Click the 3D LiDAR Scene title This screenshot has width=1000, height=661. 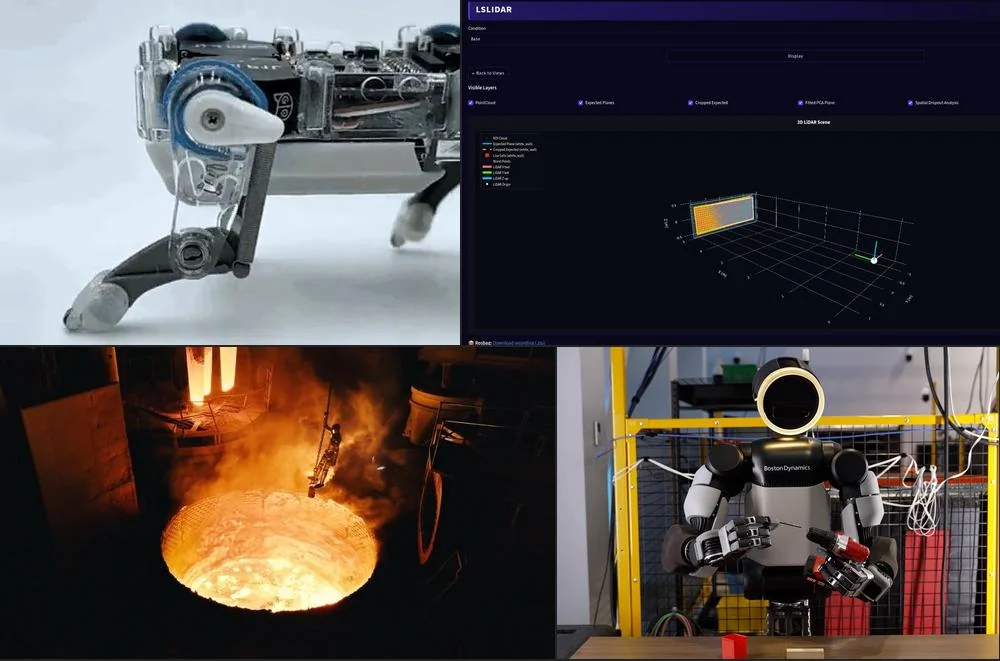coord(813,122)
